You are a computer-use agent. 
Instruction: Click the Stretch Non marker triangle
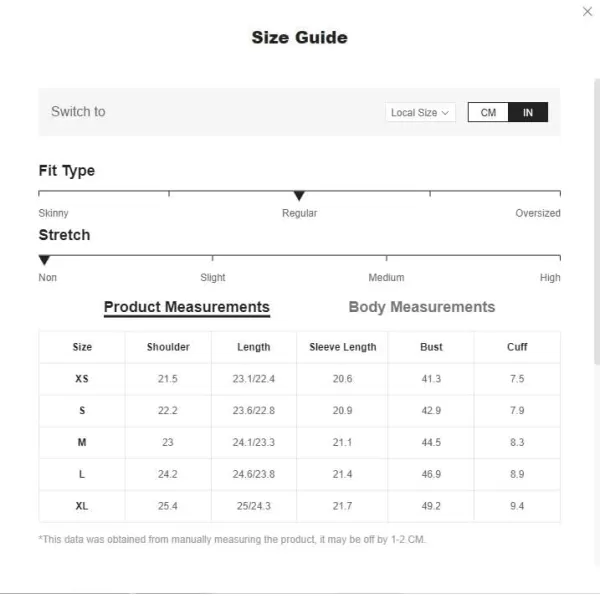click(x=44, y=260)
